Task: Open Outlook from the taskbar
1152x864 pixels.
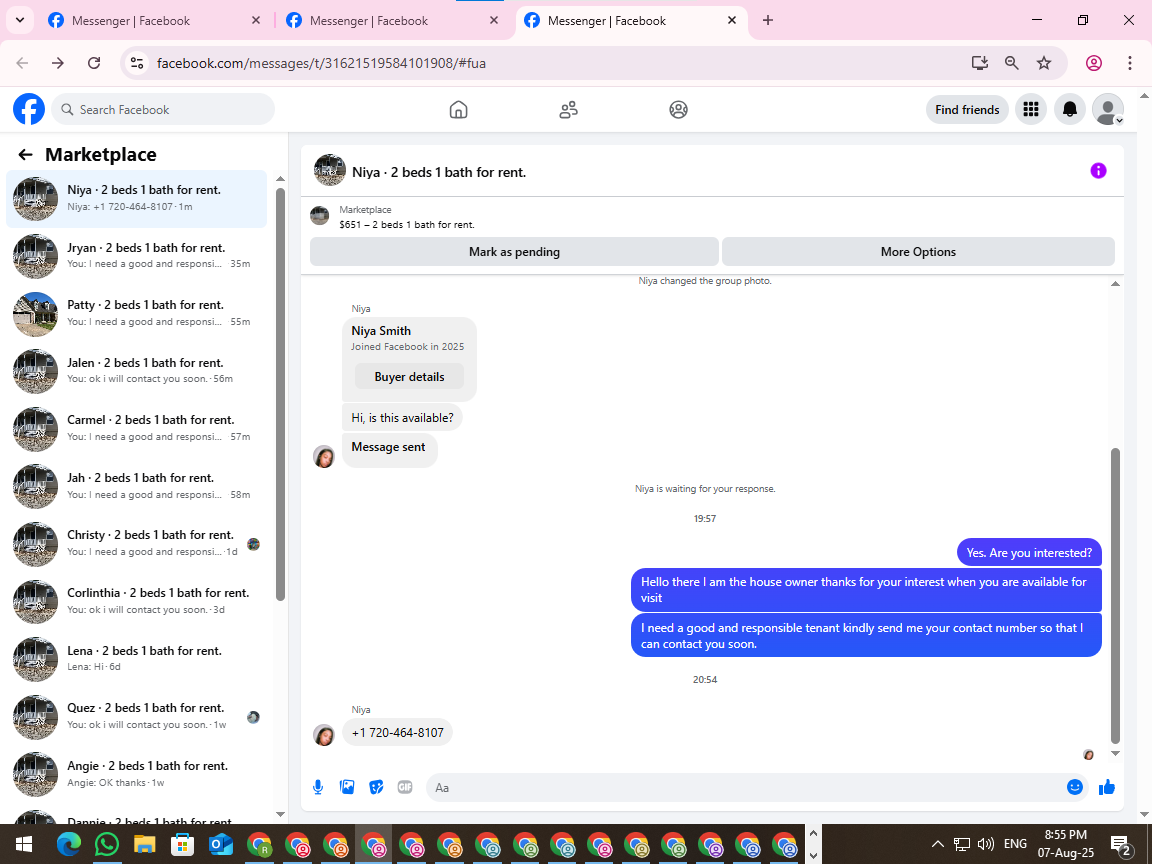Action: [220, 845]
